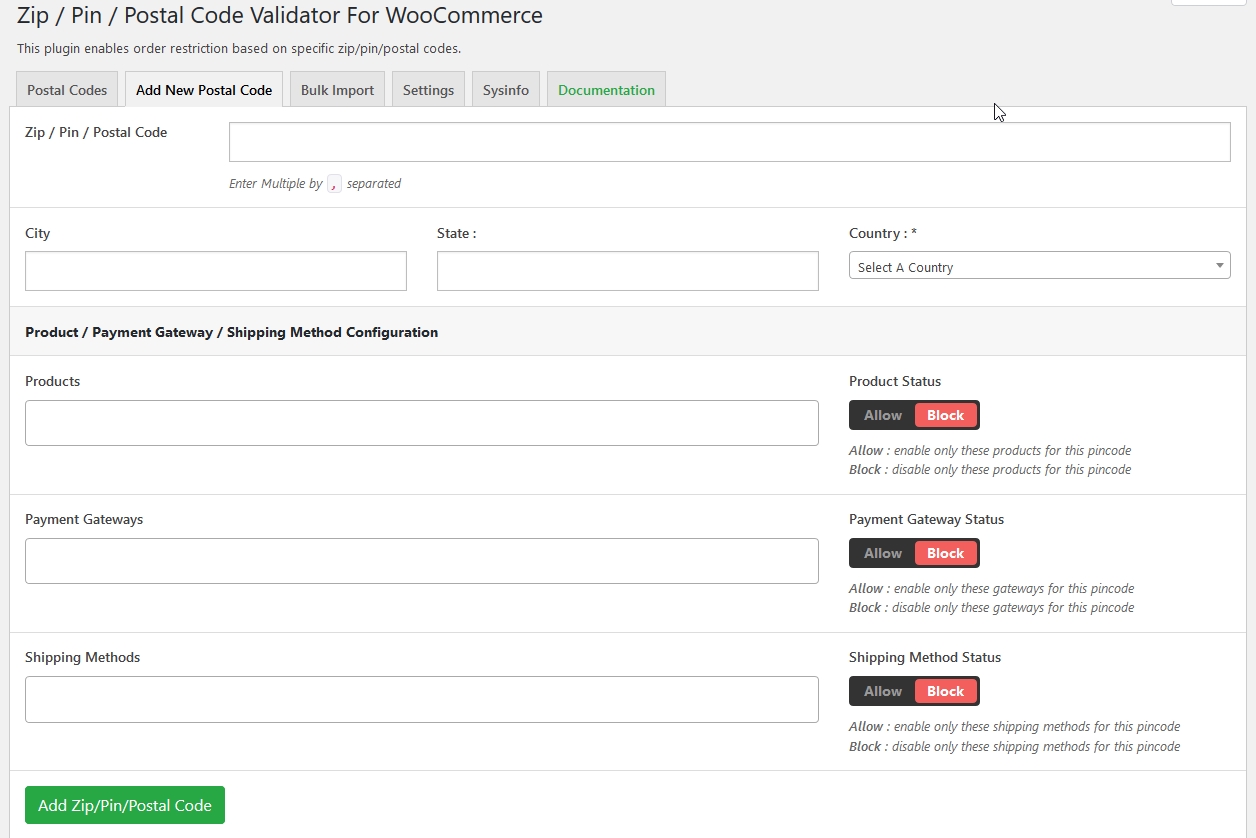Switch to the Bulk Import tab
This screenshot has height=838, width=1256.
[336, 89]
